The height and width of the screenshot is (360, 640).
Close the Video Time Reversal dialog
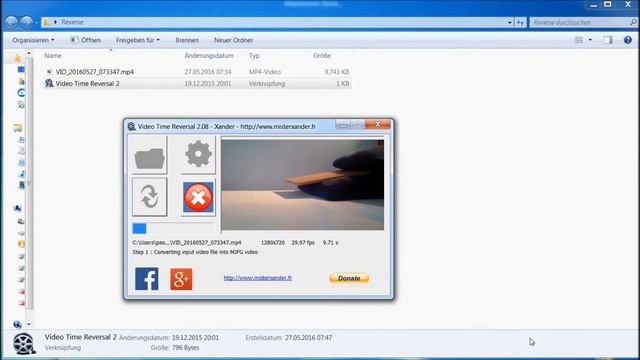[378, 124]
